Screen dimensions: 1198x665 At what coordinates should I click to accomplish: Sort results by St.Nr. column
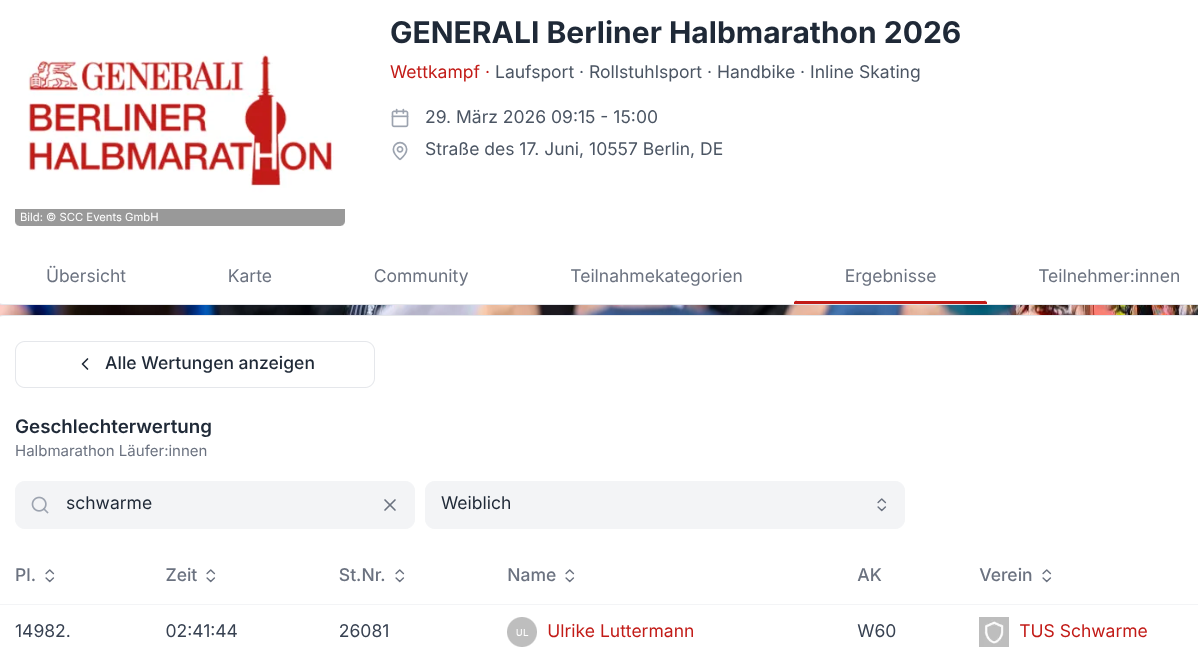(x=372, y=576)
